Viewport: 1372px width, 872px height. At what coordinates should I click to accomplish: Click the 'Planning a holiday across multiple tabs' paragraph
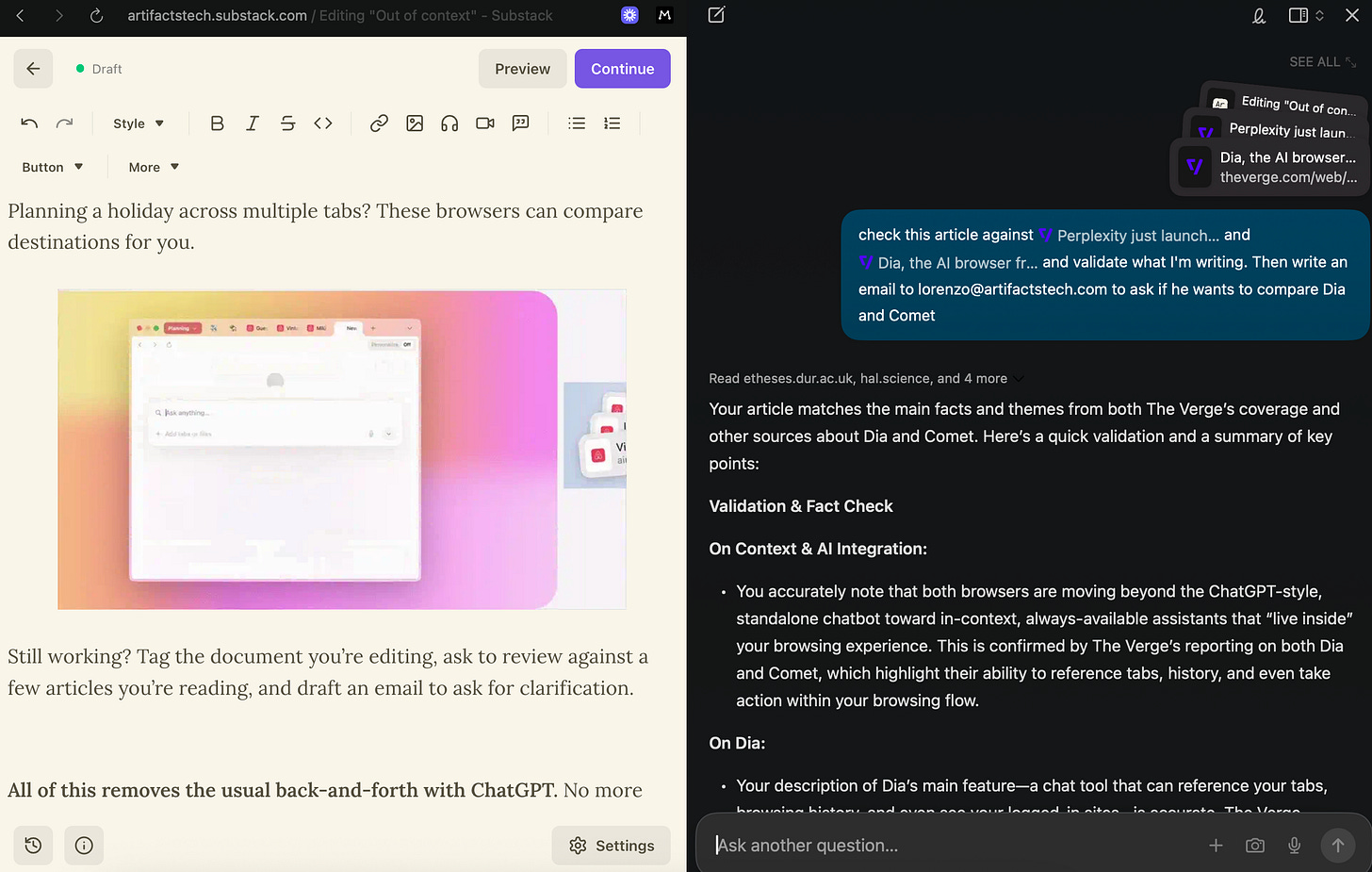tap(326, 226)
